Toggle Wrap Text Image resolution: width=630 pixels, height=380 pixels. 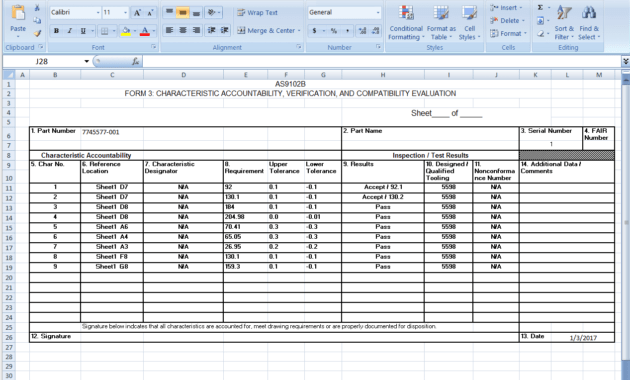click(257, 12)
